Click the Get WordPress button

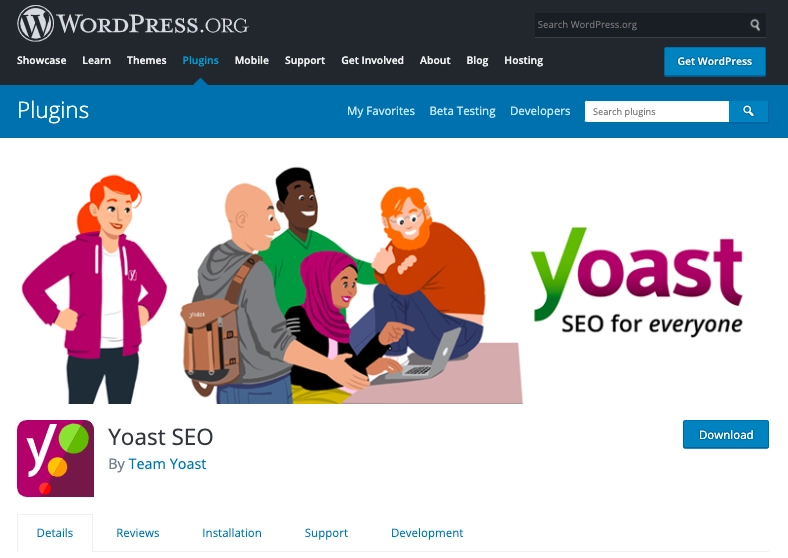pyautogui.click(x=715, y=61)
